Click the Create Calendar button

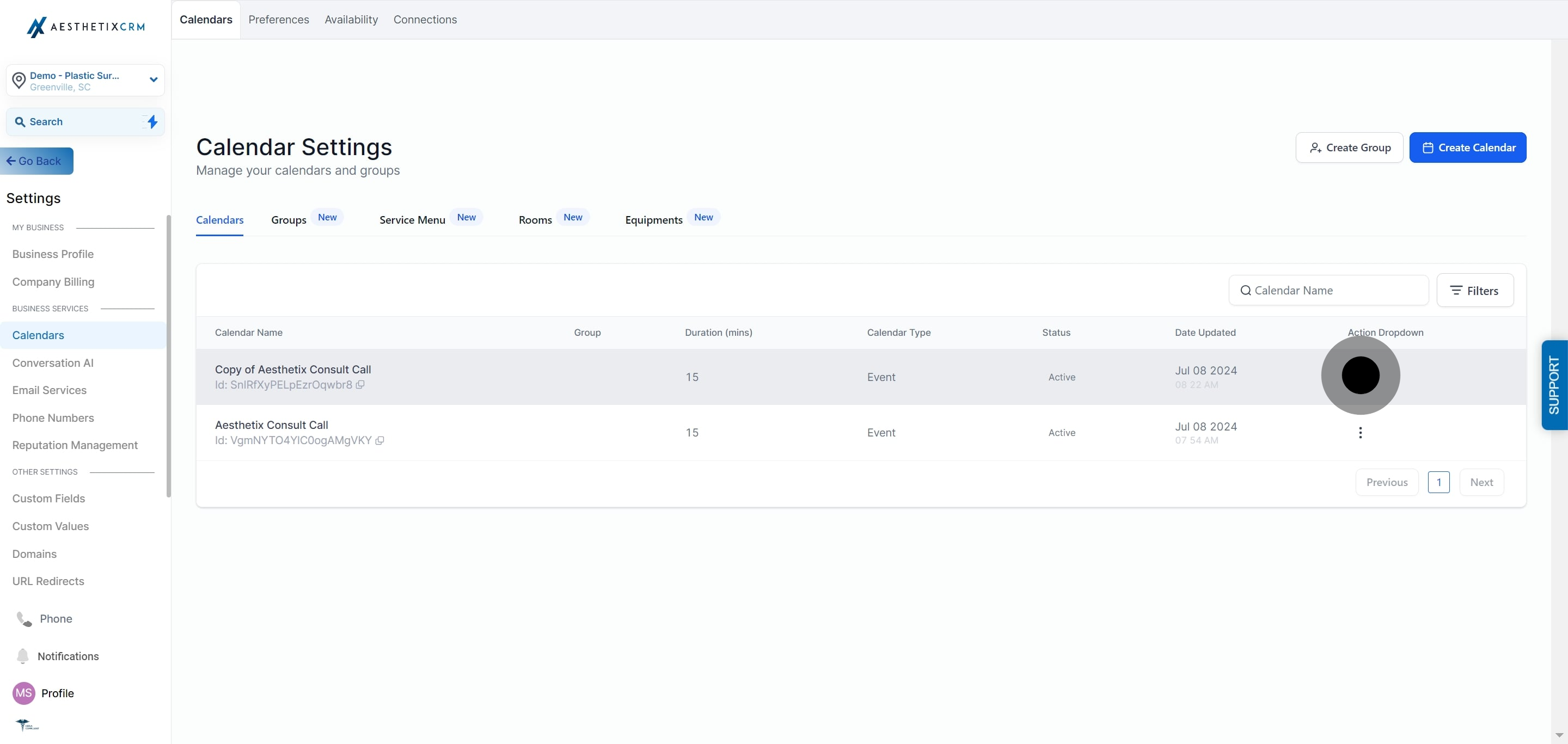[1467, 148]
